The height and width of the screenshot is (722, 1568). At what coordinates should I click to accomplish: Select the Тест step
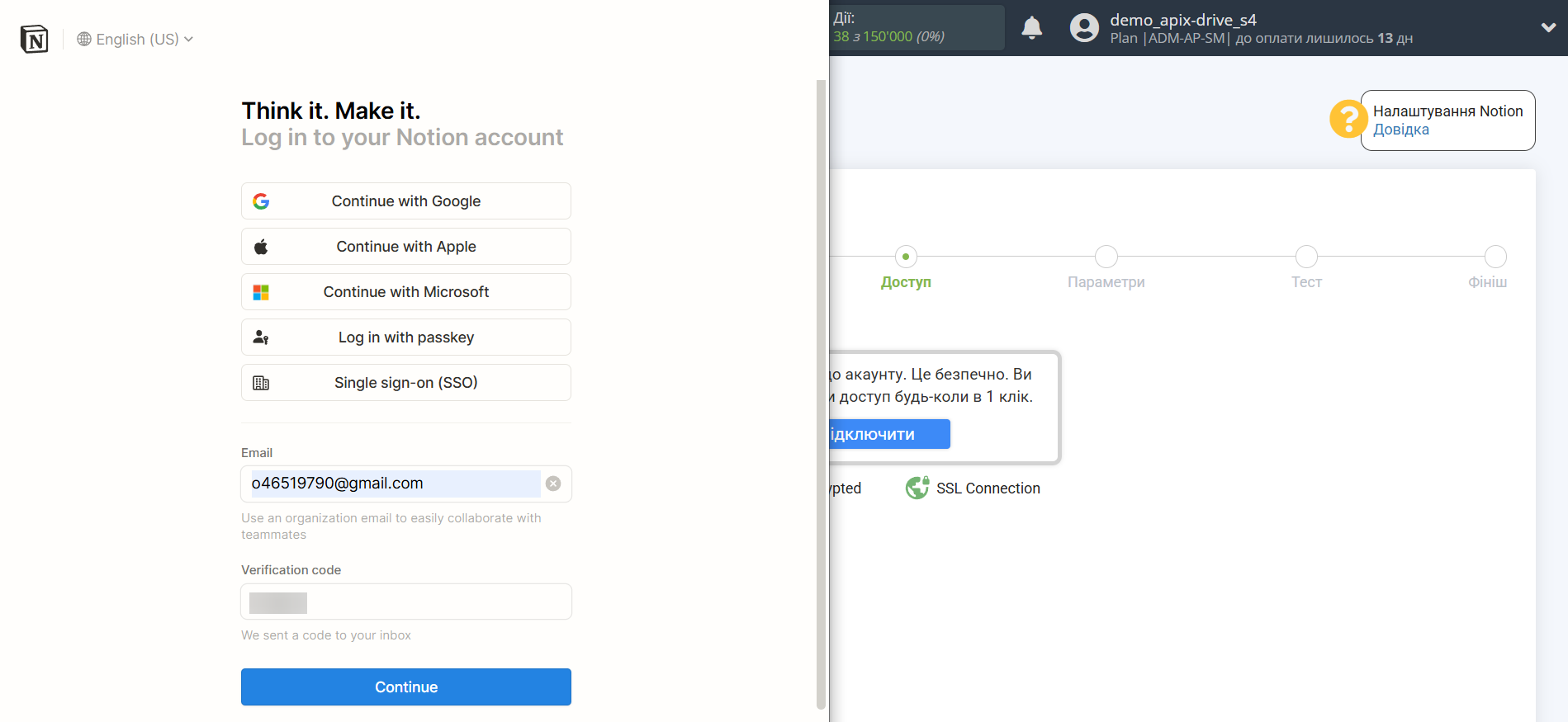1306,282
